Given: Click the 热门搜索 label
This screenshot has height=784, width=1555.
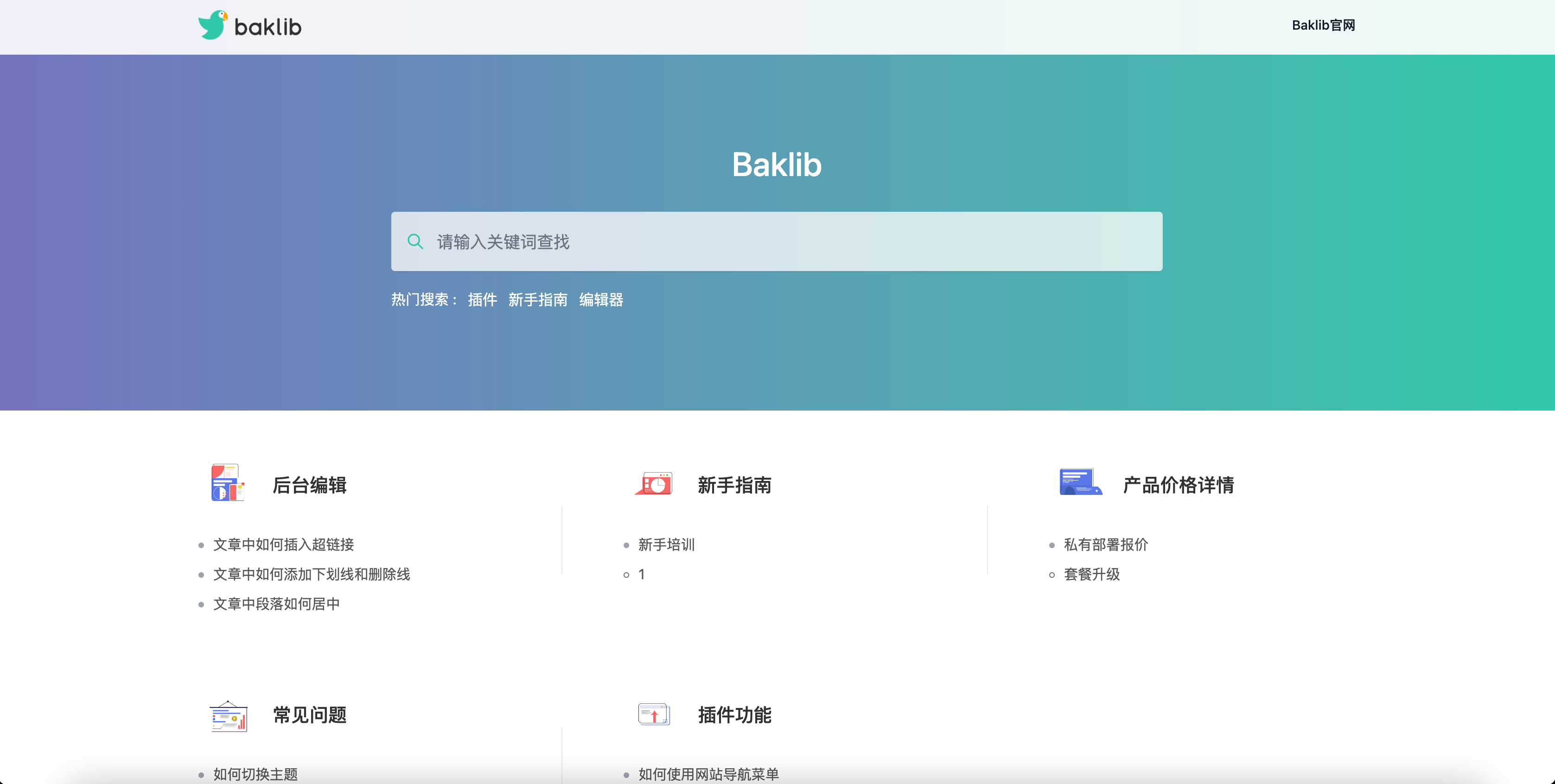Looking at the screenshot, I should (x=424, y=300).
